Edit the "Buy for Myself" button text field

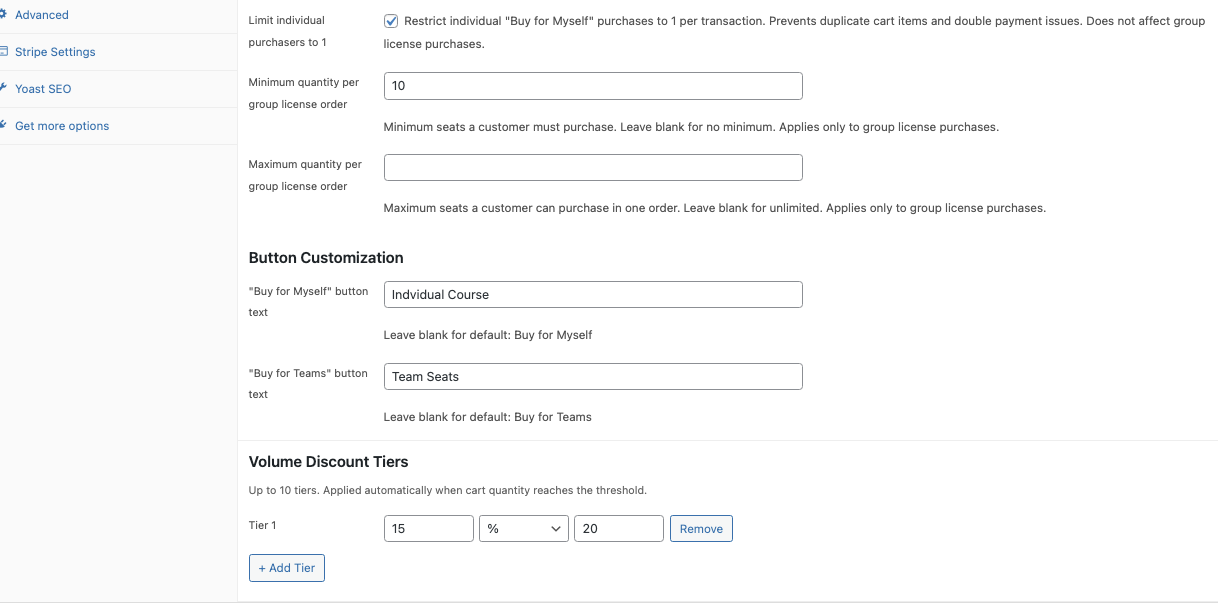point(593,294)
